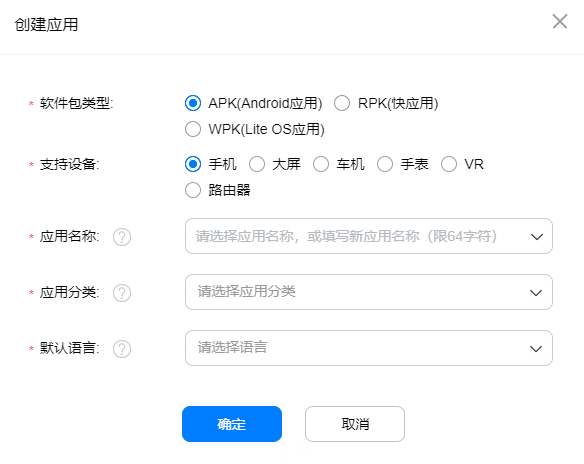The width and height of the screenshot is (584, 464).
Task: Confirm with the 确定 button
Action: point(232,424)
